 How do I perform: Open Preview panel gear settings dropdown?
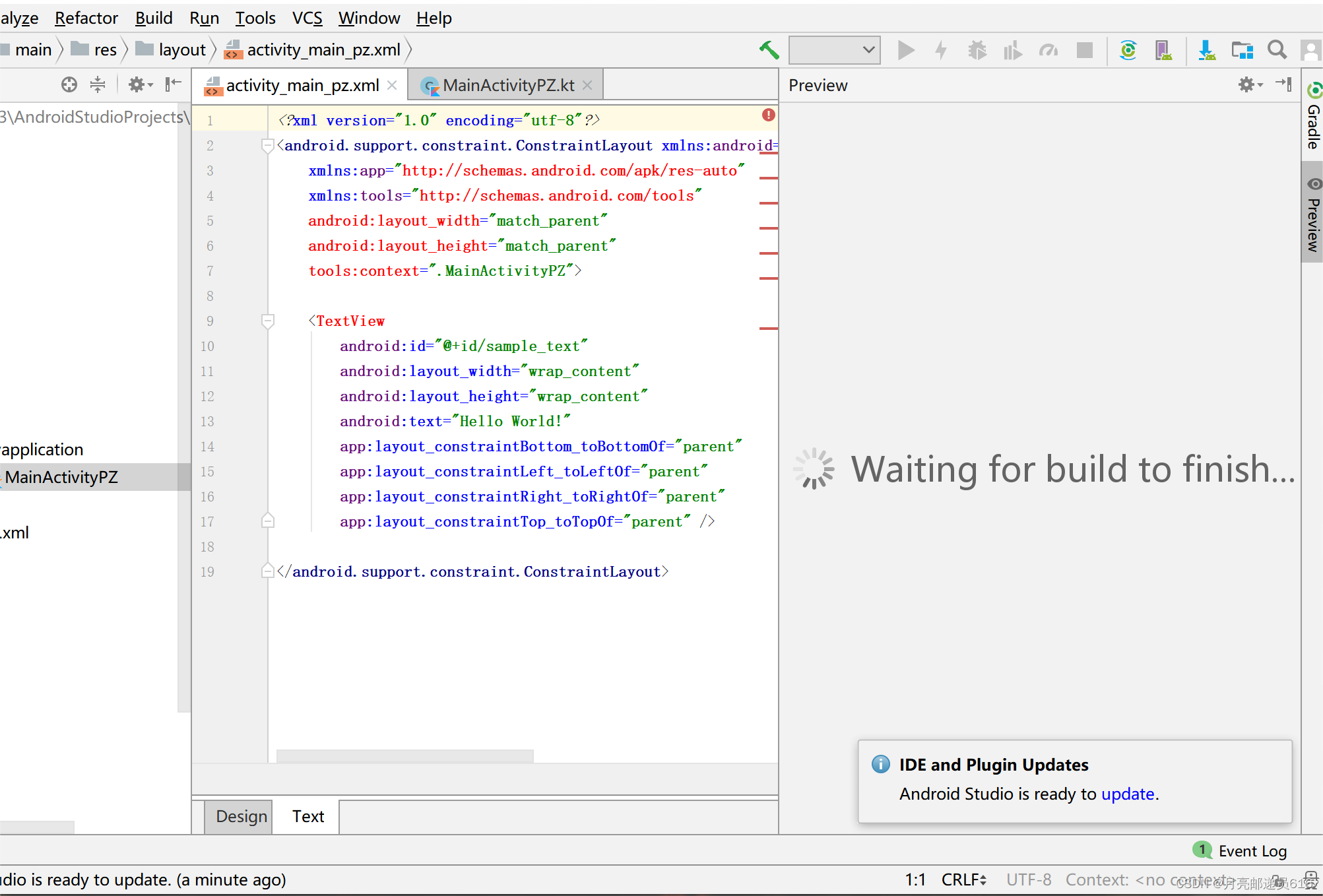[x=1249, y=84]
